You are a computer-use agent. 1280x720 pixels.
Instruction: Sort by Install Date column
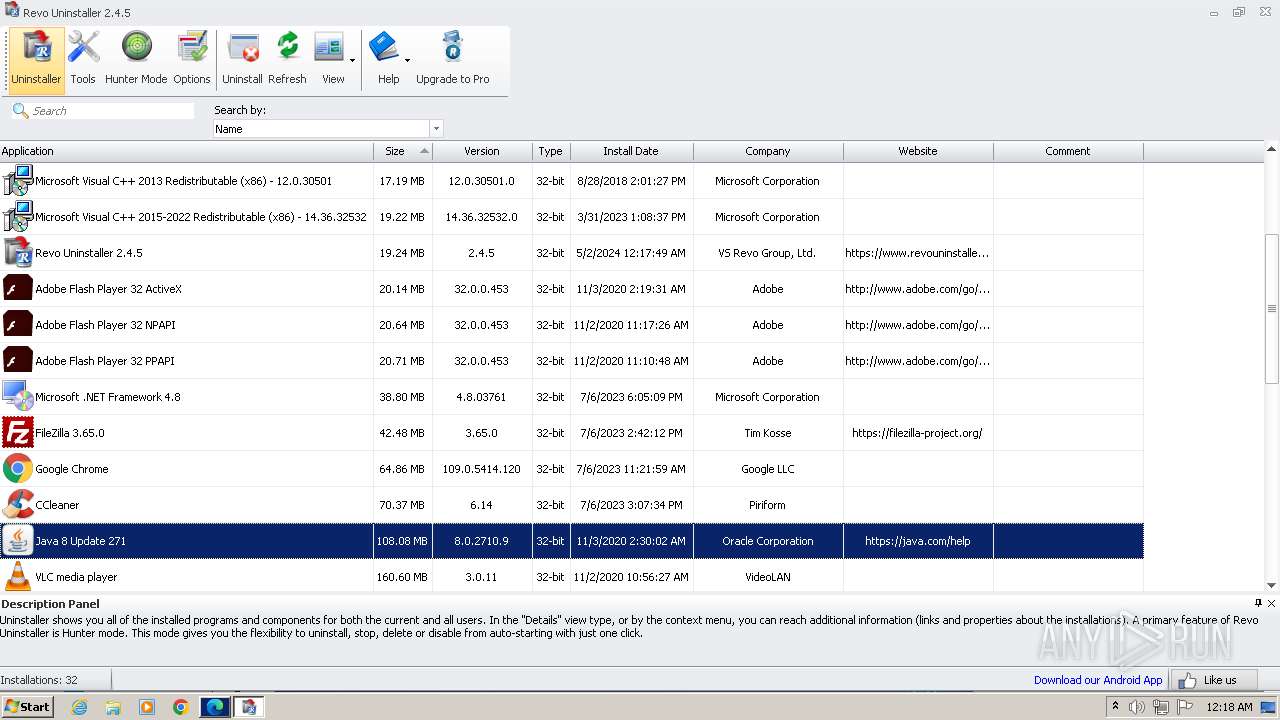click(631, 151)
